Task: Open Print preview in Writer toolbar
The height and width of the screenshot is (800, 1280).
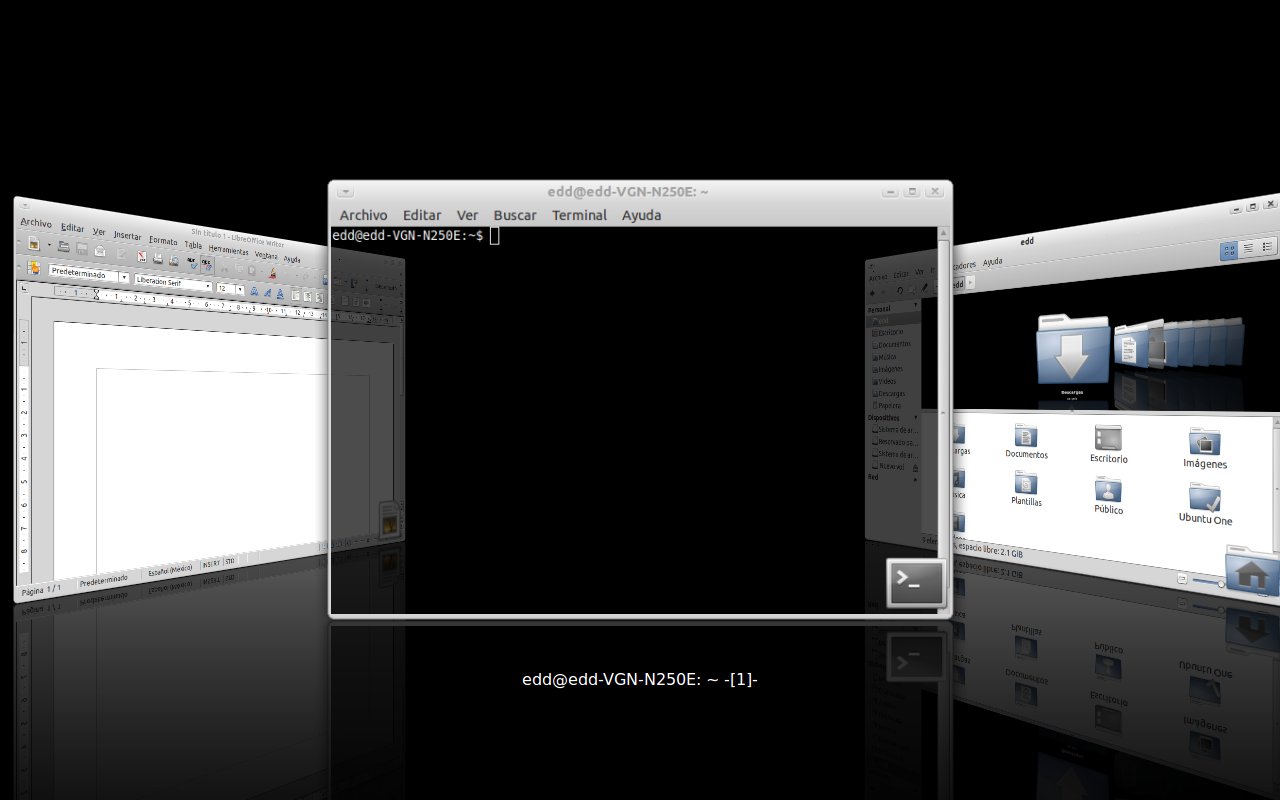Action: pos(174,260)
